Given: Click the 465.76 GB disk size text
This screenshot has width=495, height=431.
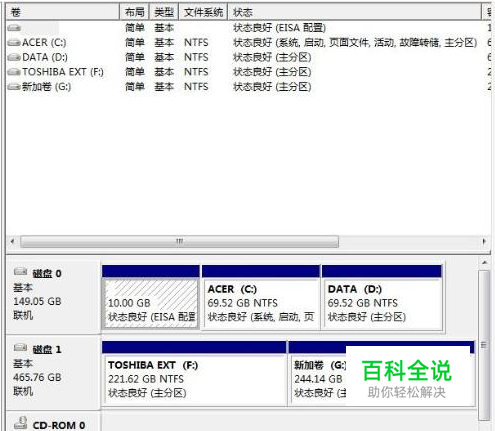Looking at the screenshot, I should (x=37, y=377).
